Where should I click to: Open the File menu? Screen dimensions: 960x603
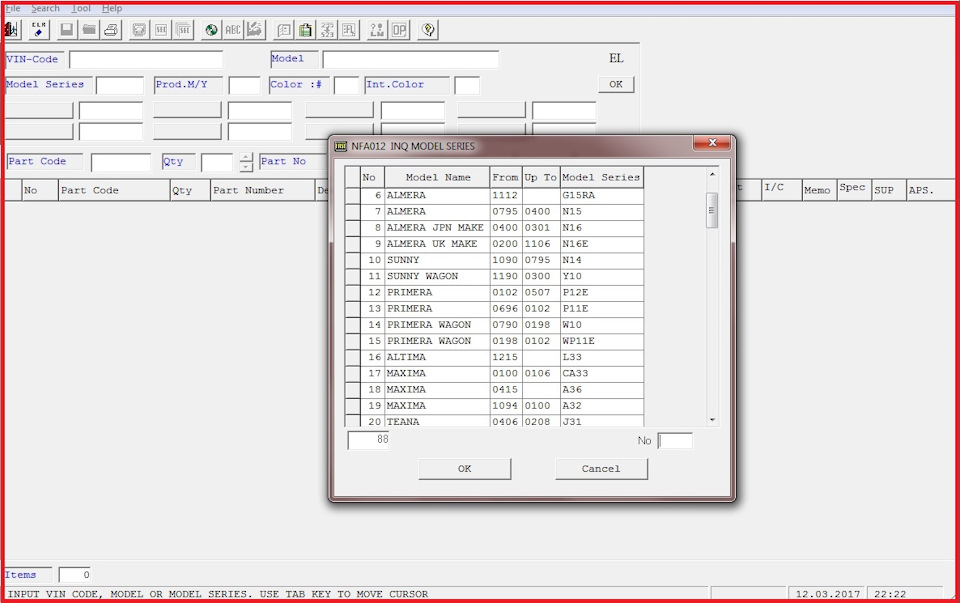[13, 9]
